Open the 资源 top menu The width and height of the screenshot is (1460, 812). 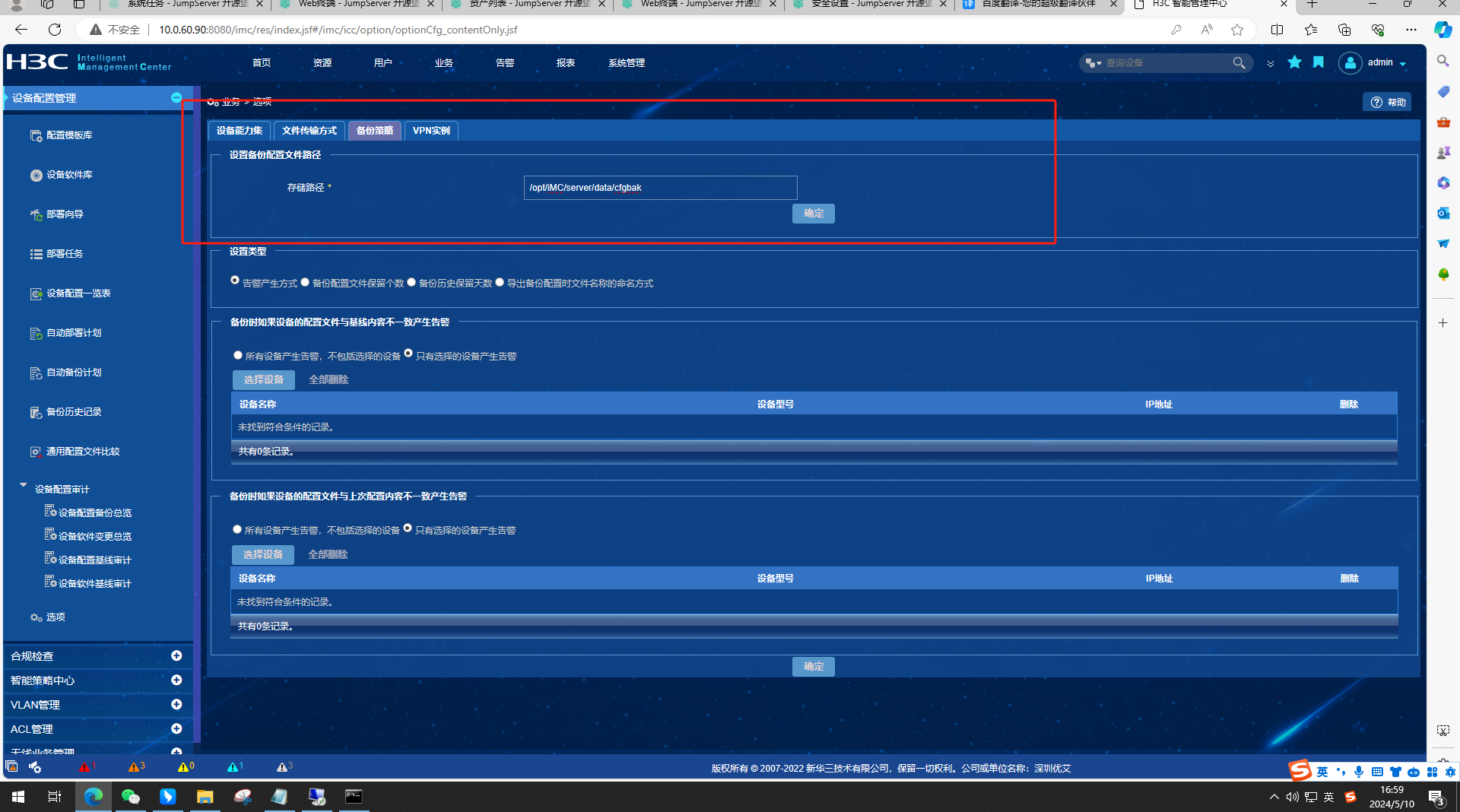(322, 63)
